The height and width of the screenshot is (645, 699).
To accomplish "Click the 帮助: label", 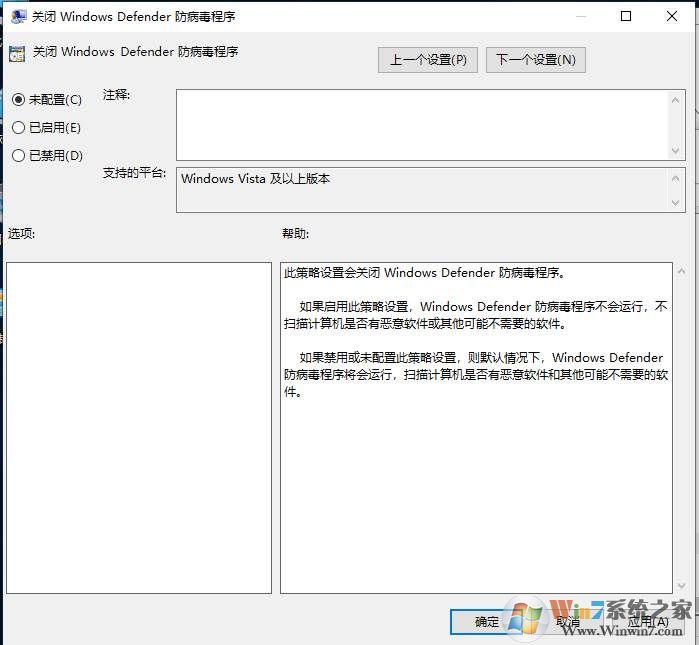I will [x=296, y=233].
